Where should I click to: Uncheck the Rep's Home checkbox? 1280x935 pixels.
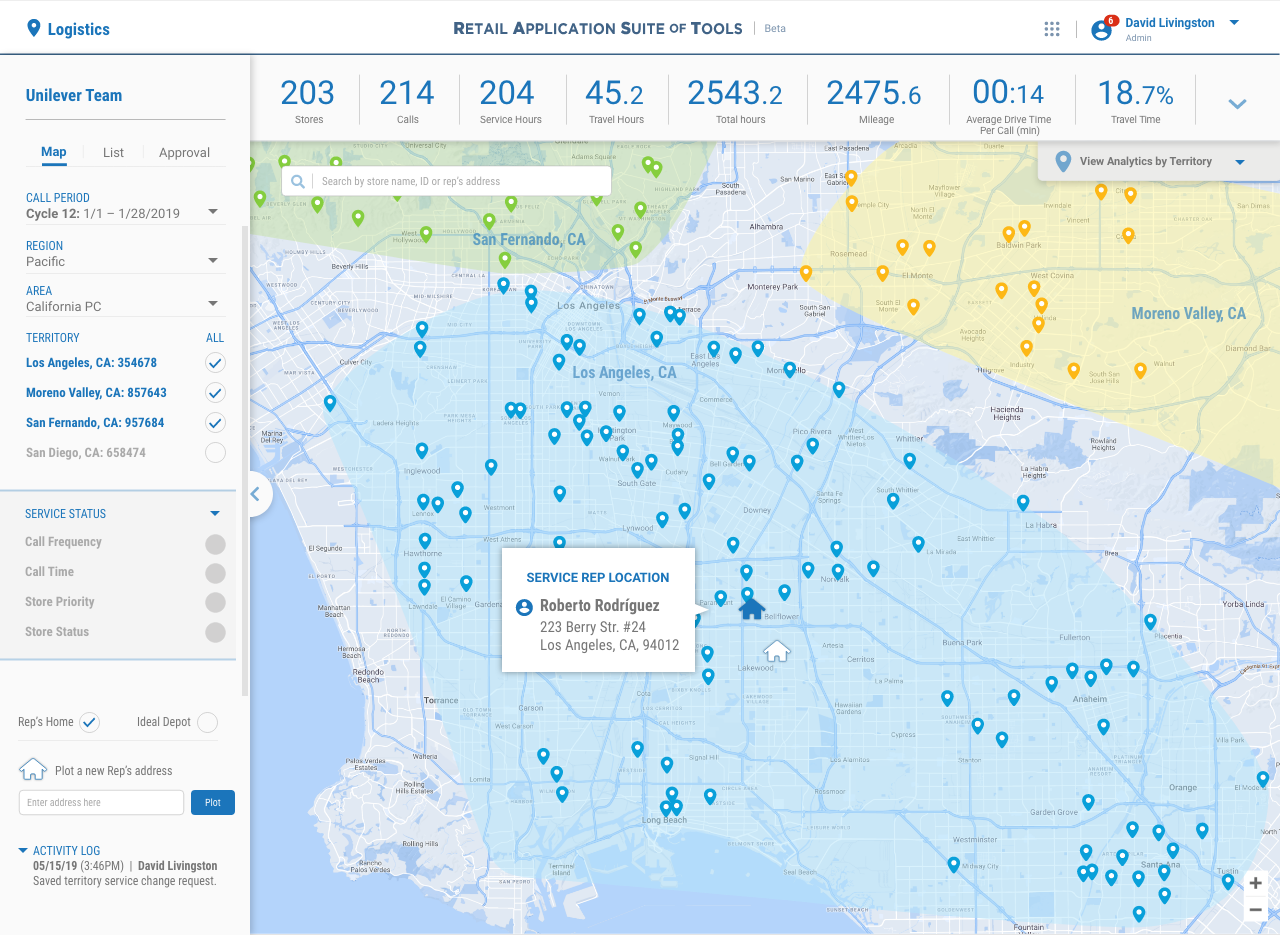coord(89,722)
